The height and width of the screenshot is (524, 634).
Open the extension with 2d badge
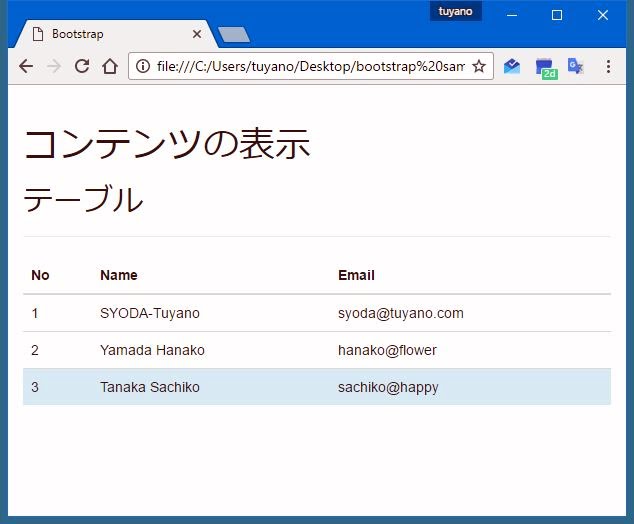pos(544,67)
